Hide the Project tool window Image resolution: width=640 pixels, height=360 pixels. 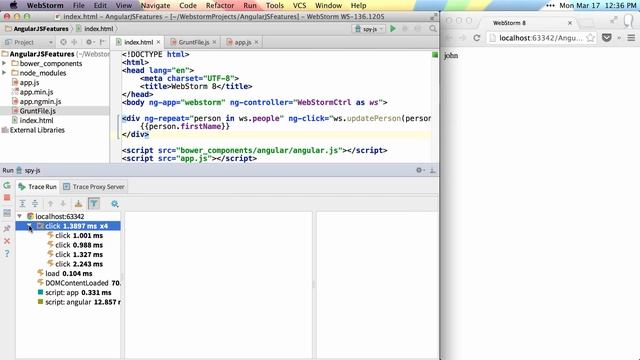[102, 42]
